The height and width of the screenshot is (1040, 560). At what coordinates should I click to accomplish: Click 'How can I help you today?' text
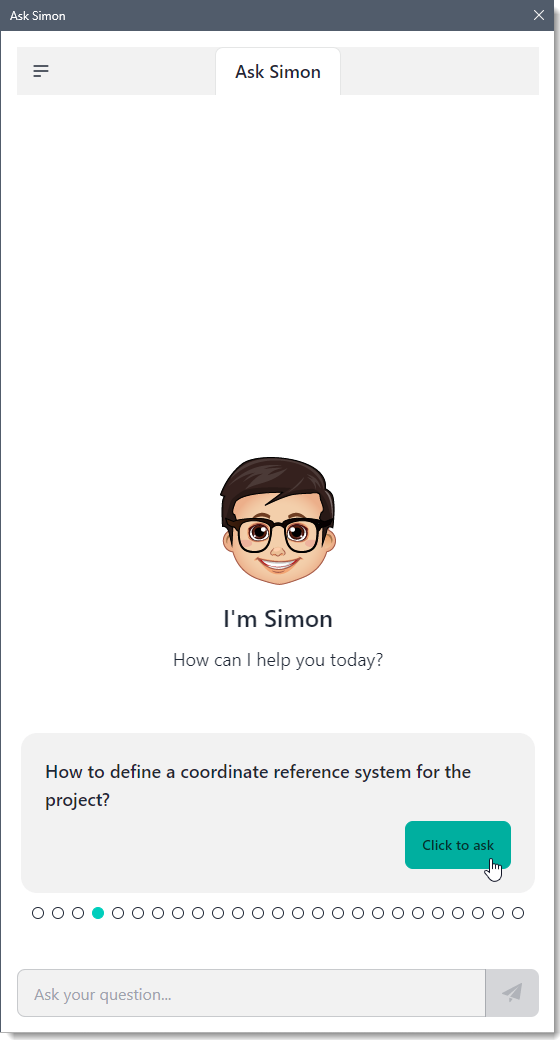[278, 660]
